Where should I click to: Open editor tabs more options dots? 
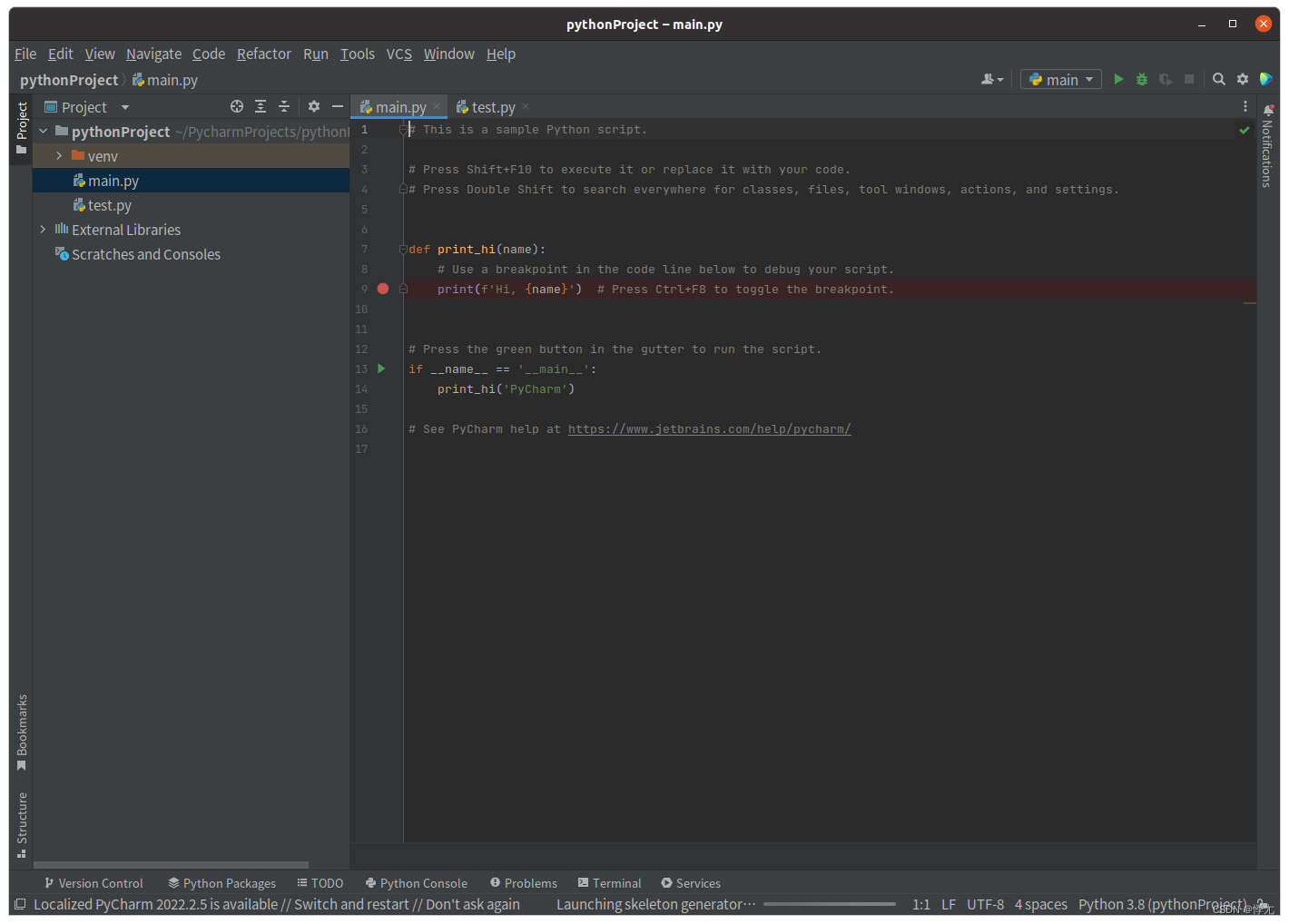coord(1245,106)
